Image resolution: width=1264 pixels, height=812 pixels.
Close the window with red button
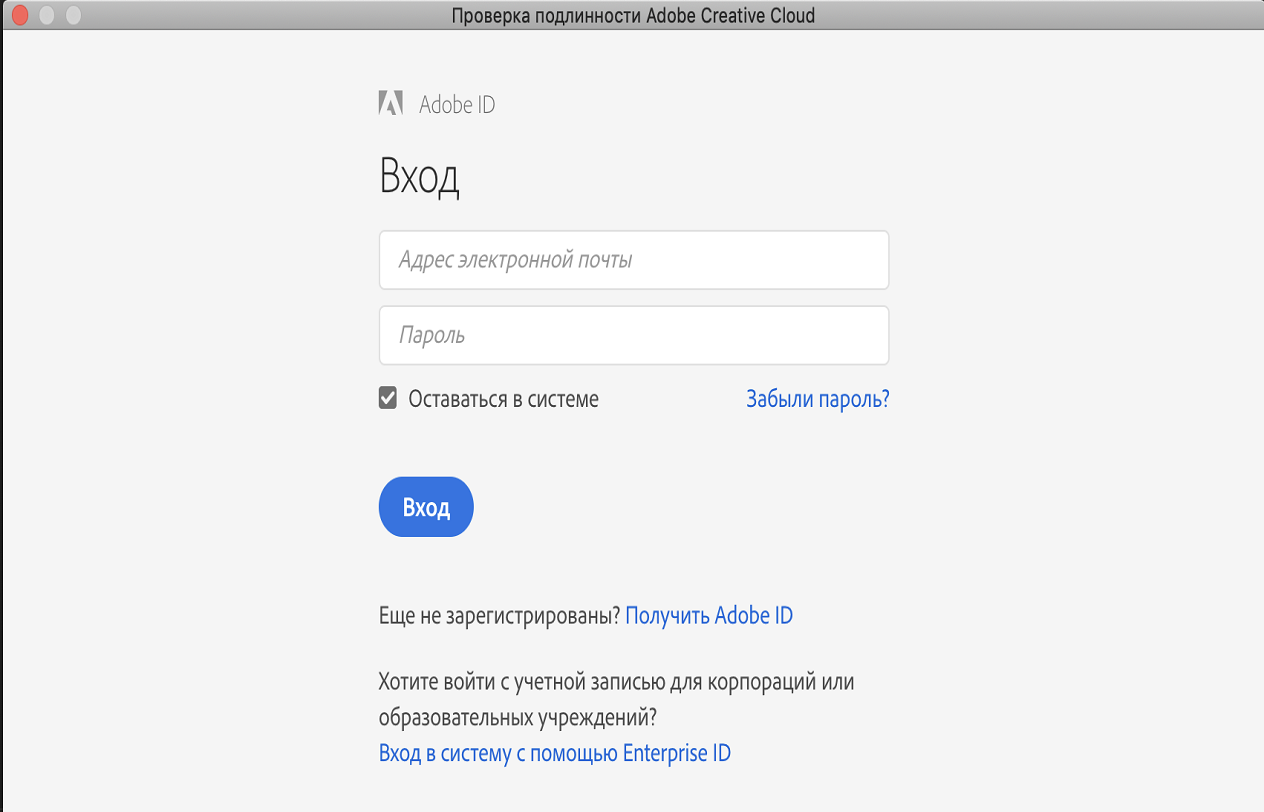pyautogui.click(x=20, y=15)
